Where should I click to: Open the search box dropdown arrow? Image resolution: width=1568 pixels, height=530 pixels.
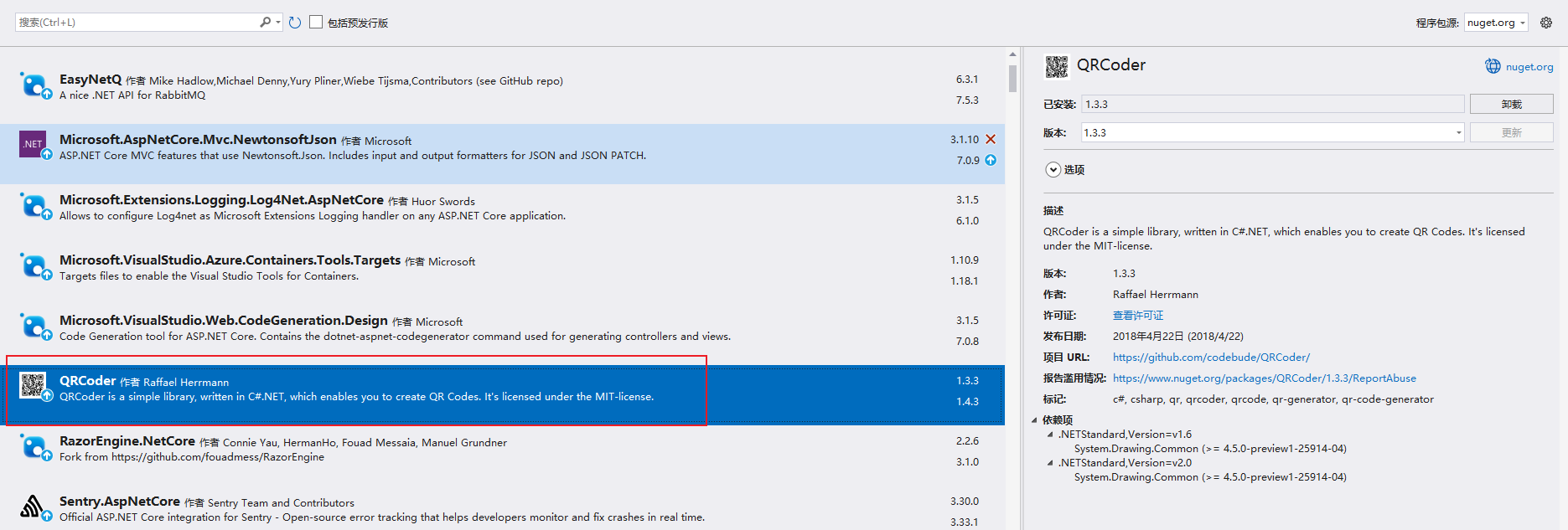tap(278, 23)
